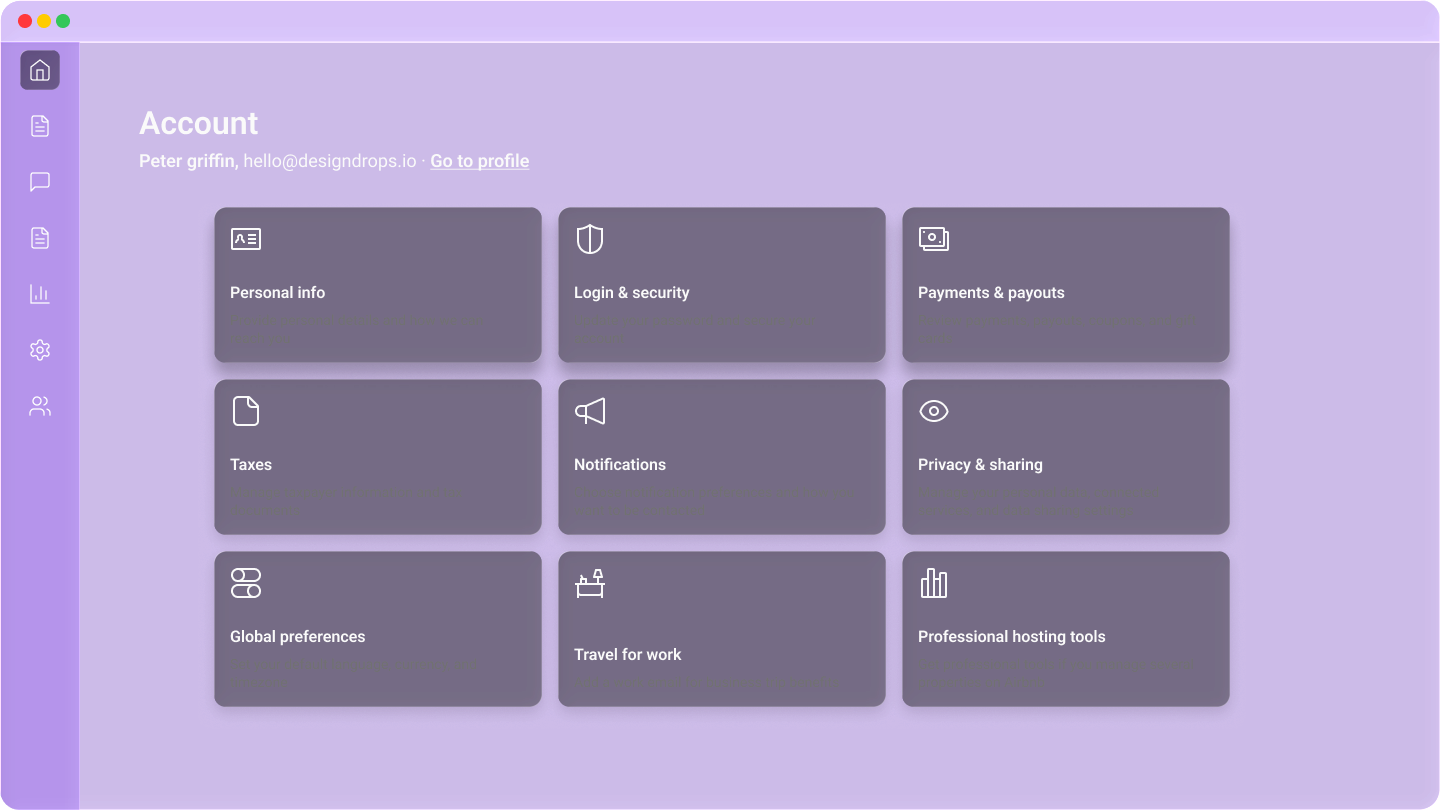Click the megaphone icon in Notifications card
The width and height of the screenshot is (1440, 810).
pos(590,411)
